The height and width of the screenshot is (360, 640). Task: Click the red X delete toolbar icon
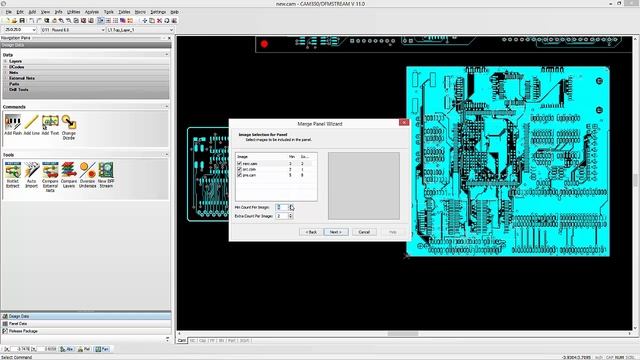click(x=160, y=20)
